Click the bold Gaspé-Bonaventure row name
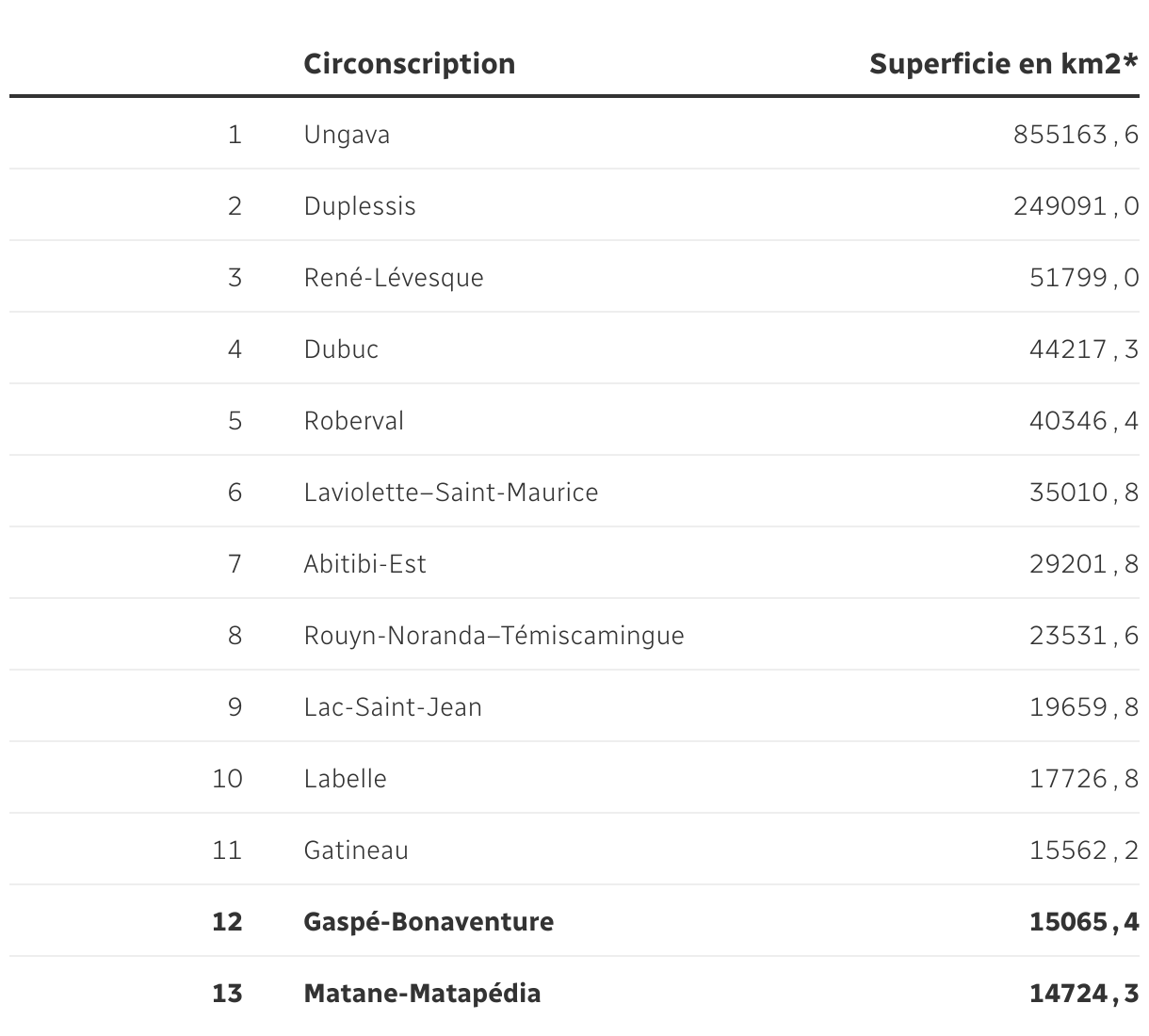This screenshot has height=1036, width=1149. pyautogui.click(x=429, y=922)
